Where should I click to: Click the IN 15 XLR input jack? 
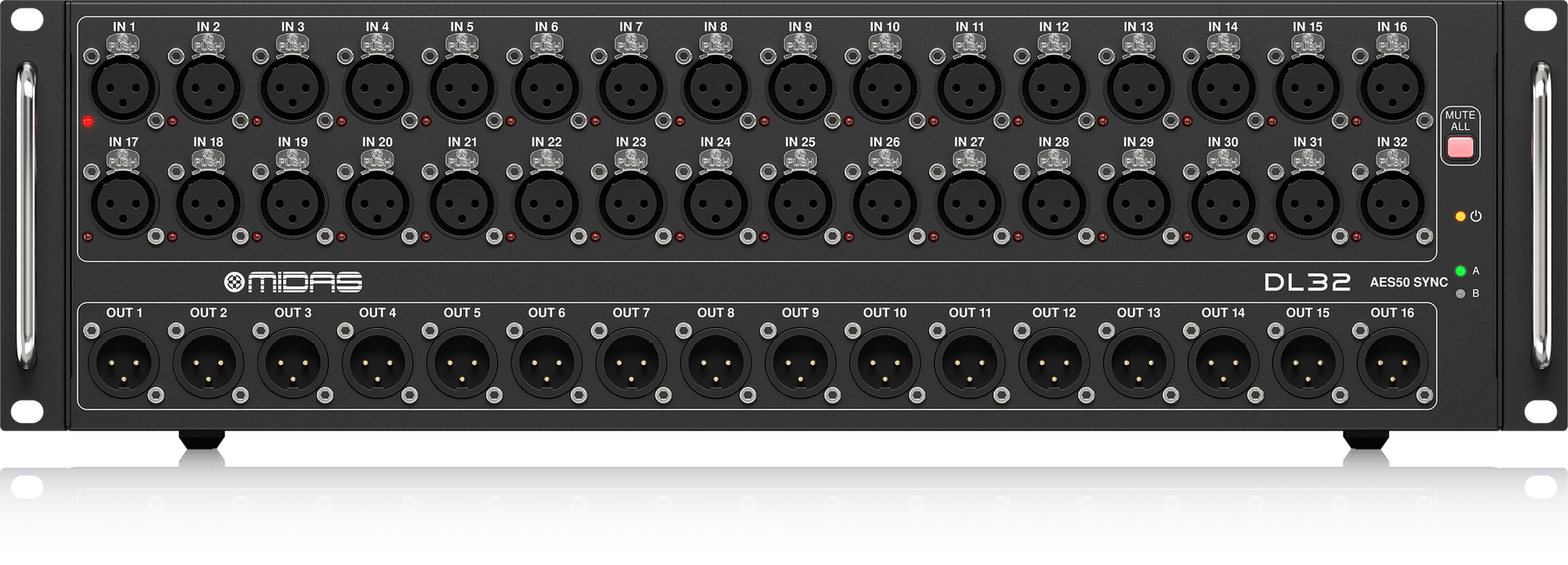click(1308, 88)
